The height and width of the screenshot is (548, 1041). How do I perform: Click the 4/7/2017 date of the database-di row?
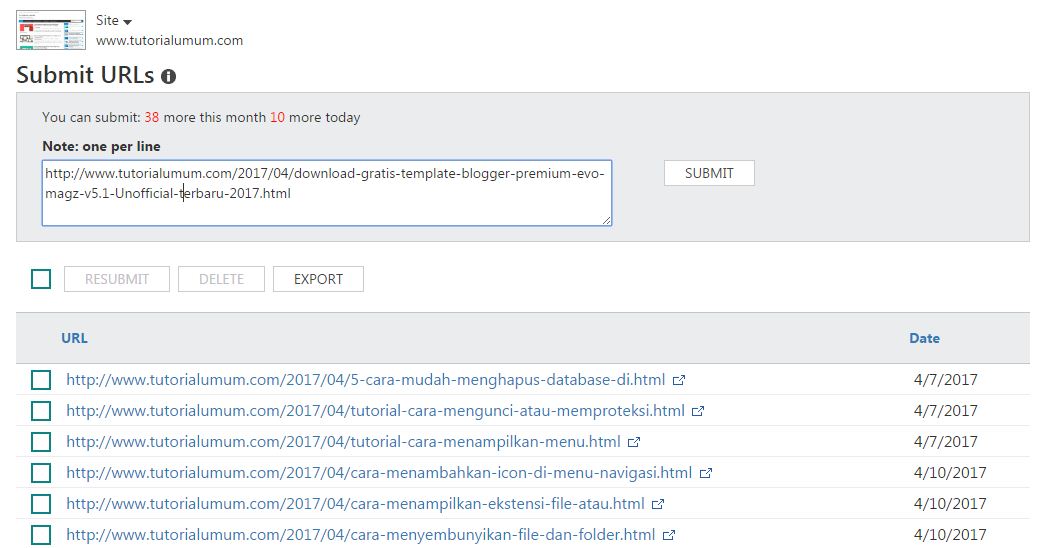(945, 380)
